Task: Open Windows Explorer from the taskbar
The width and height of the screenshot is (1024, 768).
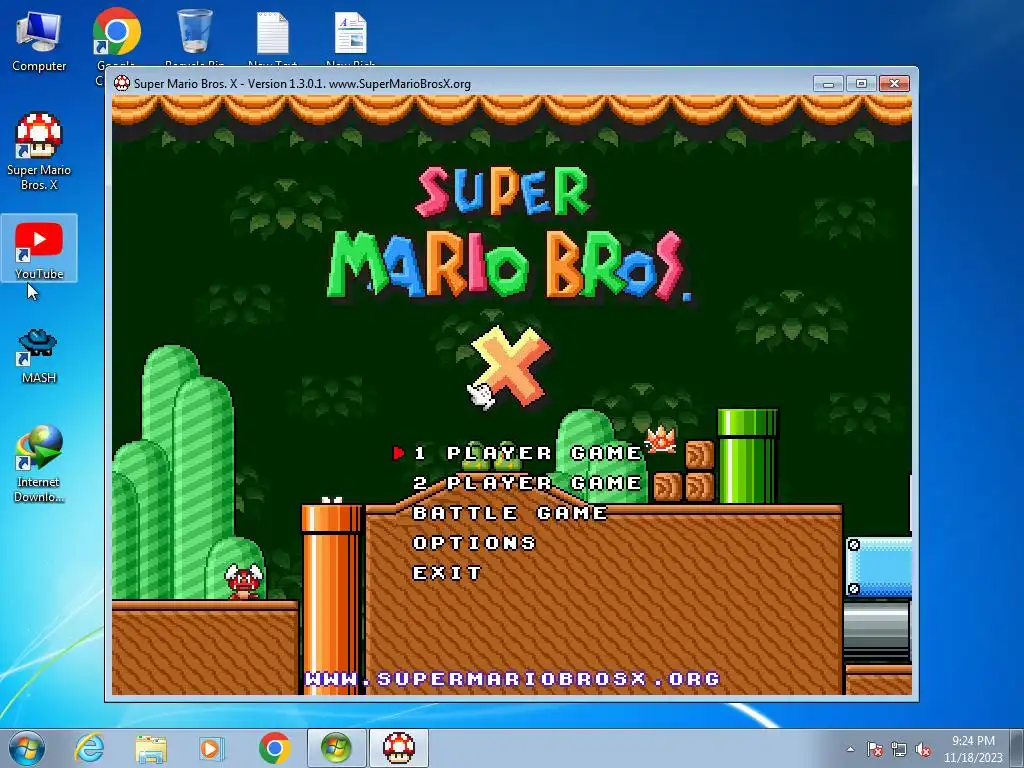Action: tap(151, 748)
